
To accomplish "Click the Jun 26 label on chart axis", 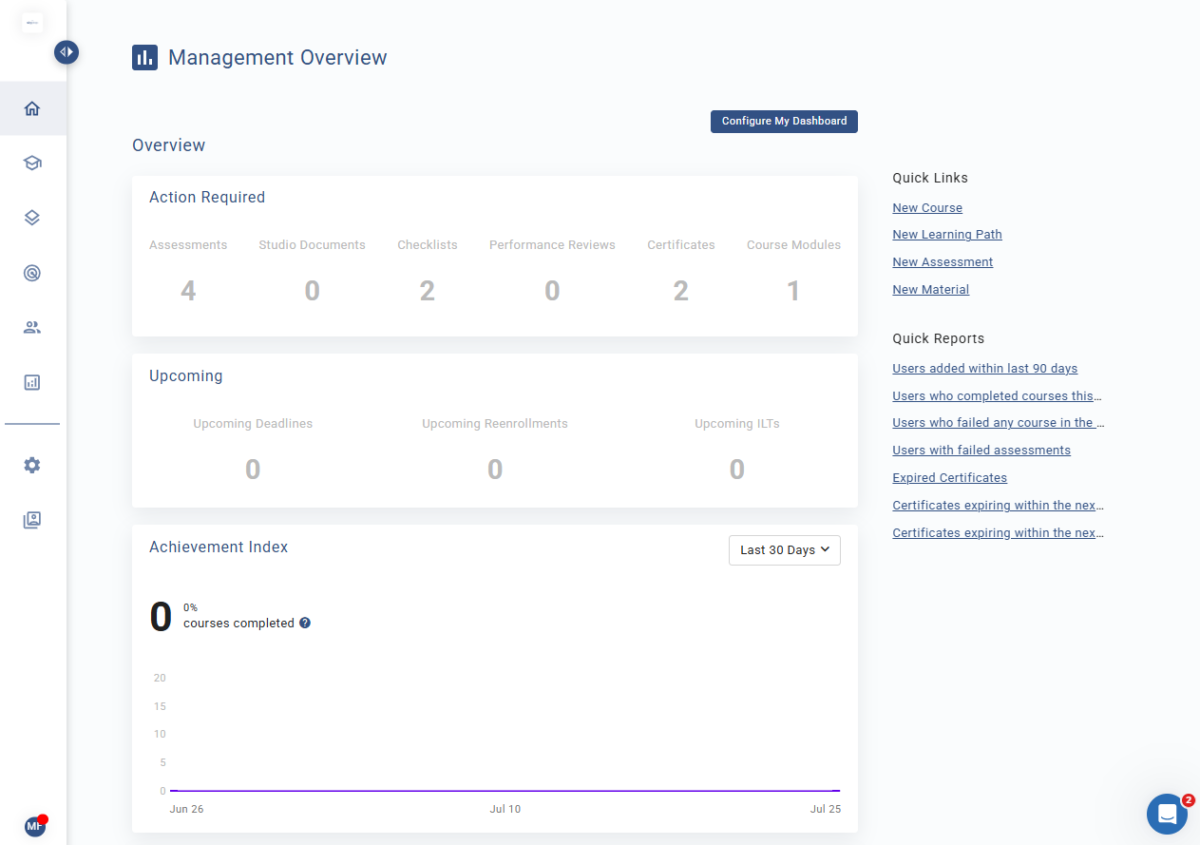I will (187, 809).
